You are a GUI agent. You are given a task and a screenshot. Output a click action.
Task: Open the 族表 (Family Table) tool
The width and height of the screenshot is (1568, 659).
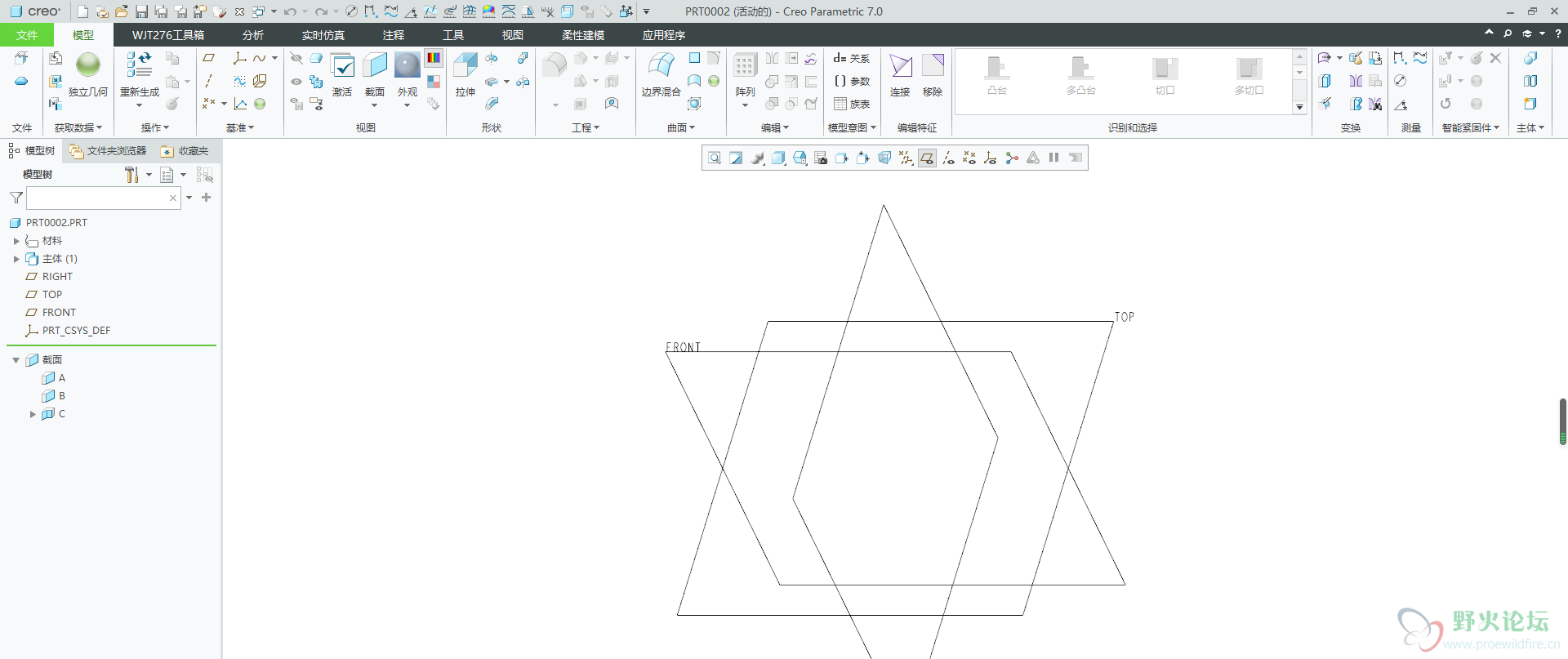pos(852,104)
